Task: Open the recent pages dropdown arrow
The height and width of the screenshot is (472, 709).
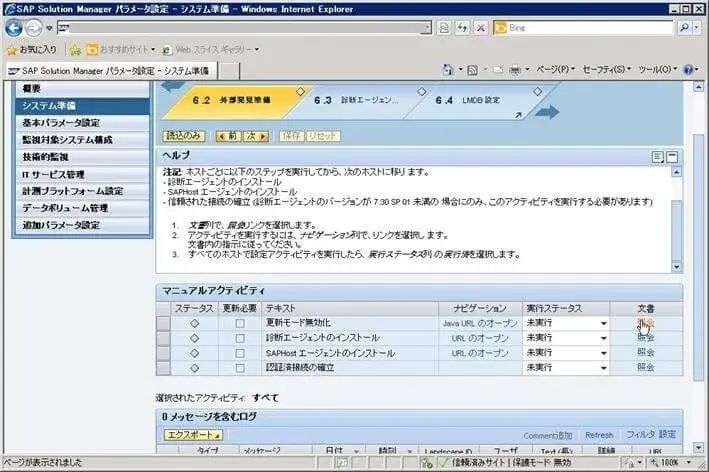Action: click(x=49, y=28)
